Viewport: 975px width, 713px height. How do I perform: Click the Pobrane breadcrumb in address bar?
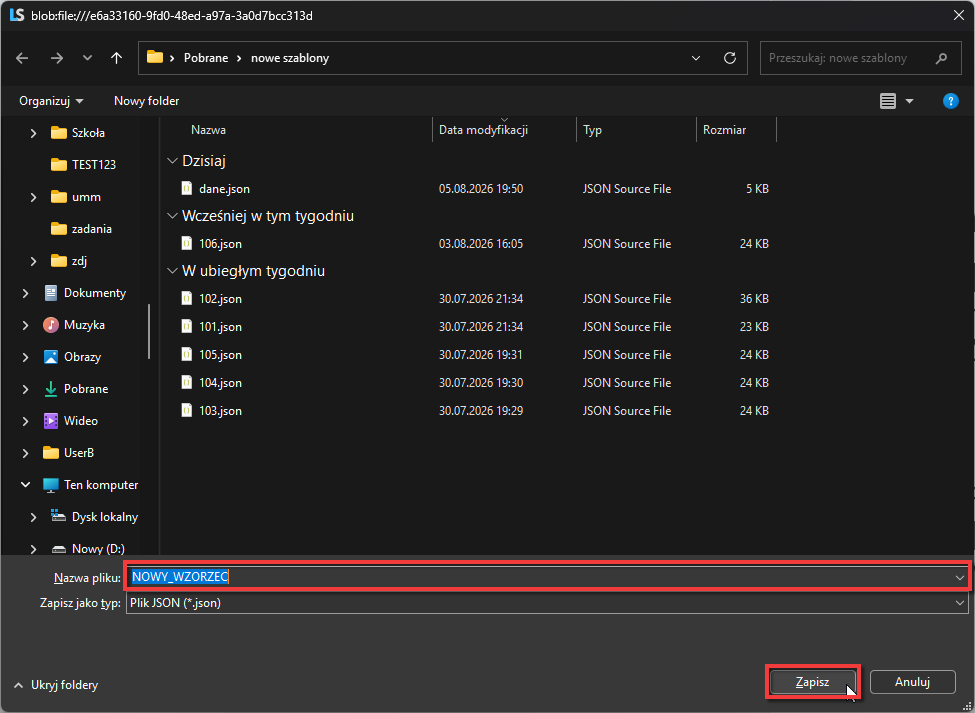206,58
